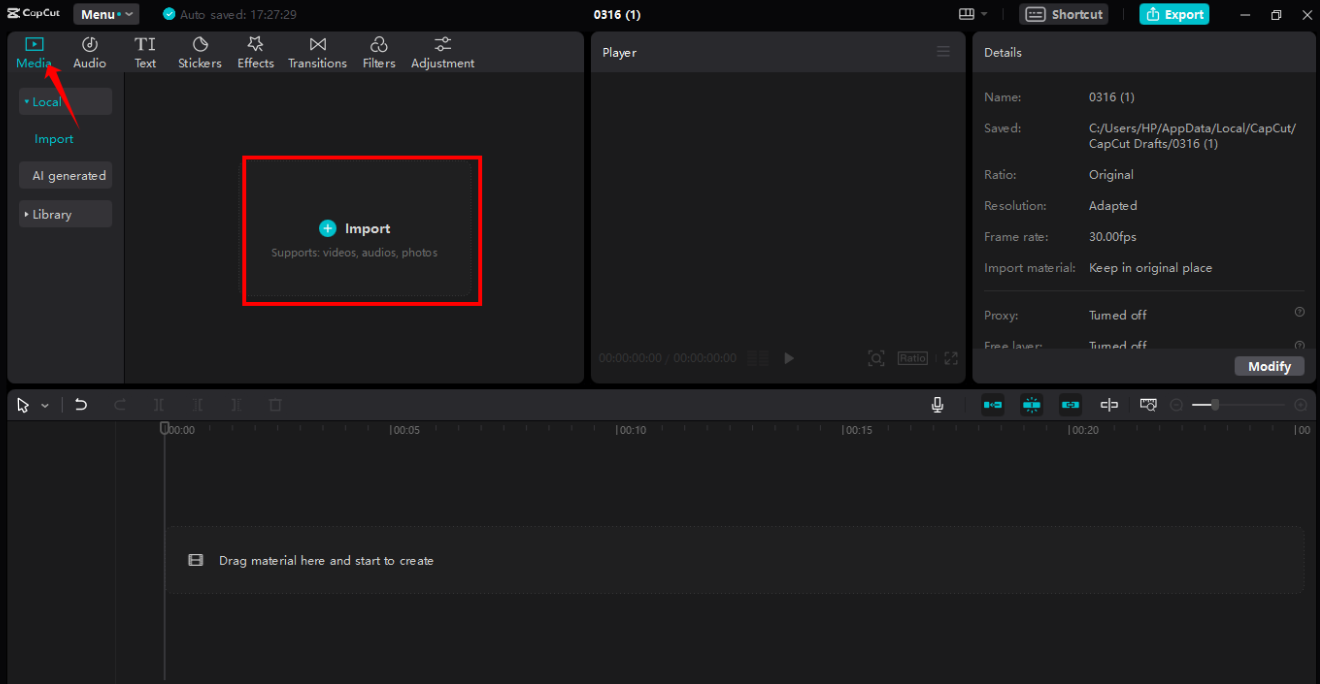
Task: Click the timeline cover settings icon
Action: pyautogui.click(x=1148, y=404)
